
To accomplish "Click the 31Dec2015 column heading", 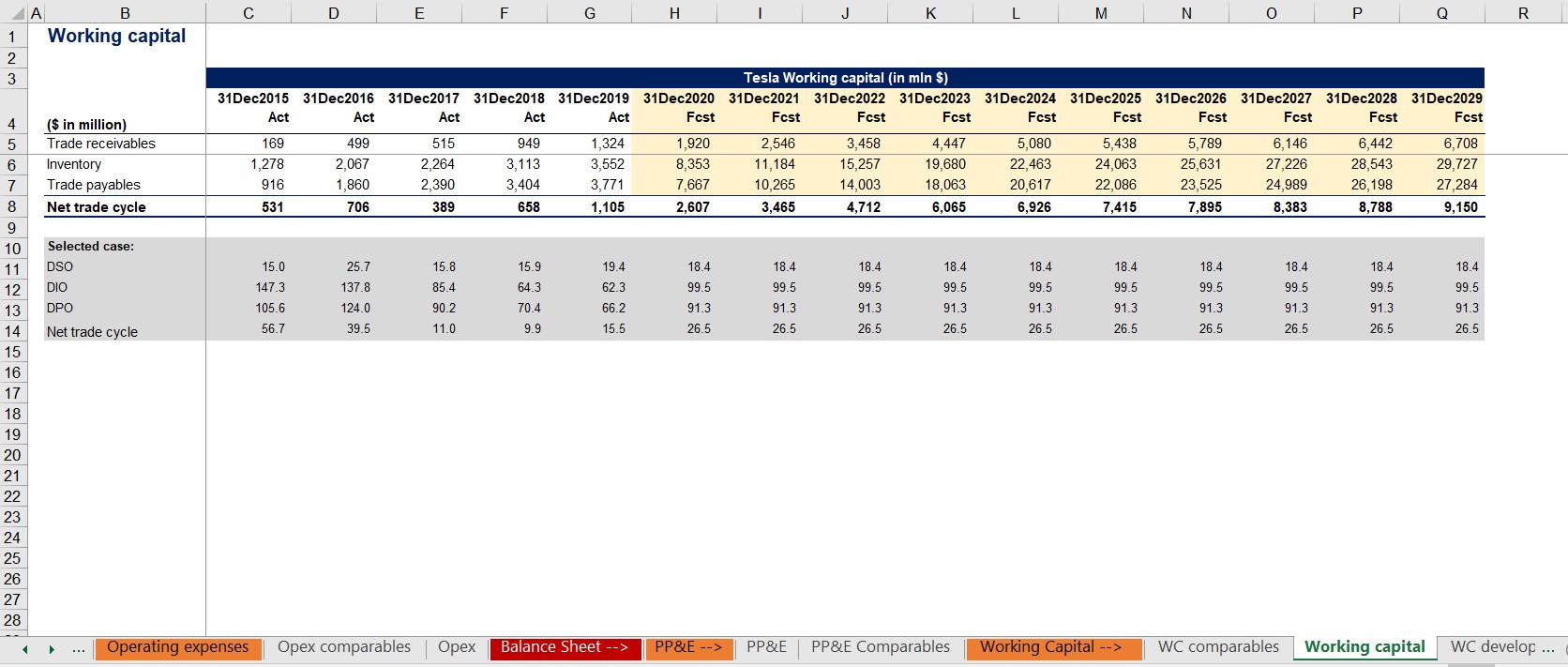I will [253, 98].
